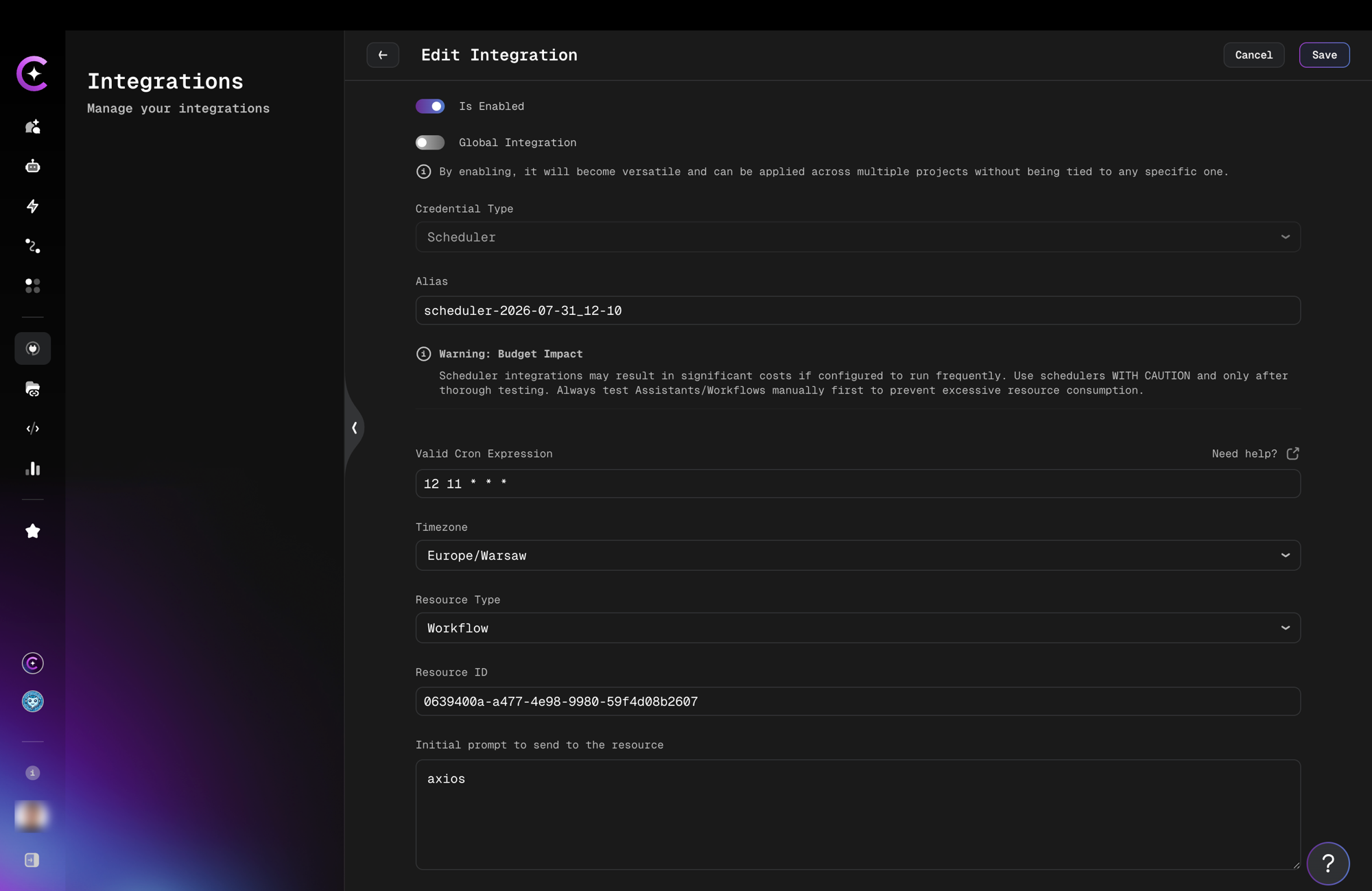Toggle the Is Enabled switch off

pos(430,106)
